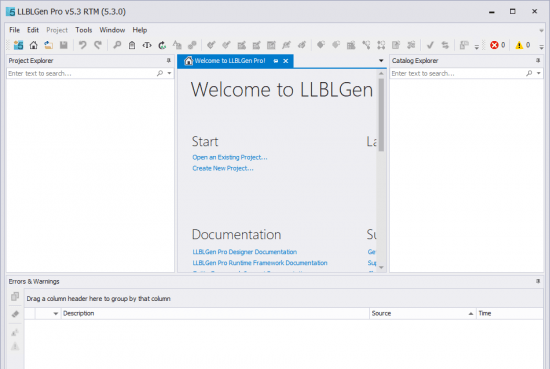Click the opposing arrows sync toolbar icon
The height and width of the screenshot is (369, 550).
(445, 45)
